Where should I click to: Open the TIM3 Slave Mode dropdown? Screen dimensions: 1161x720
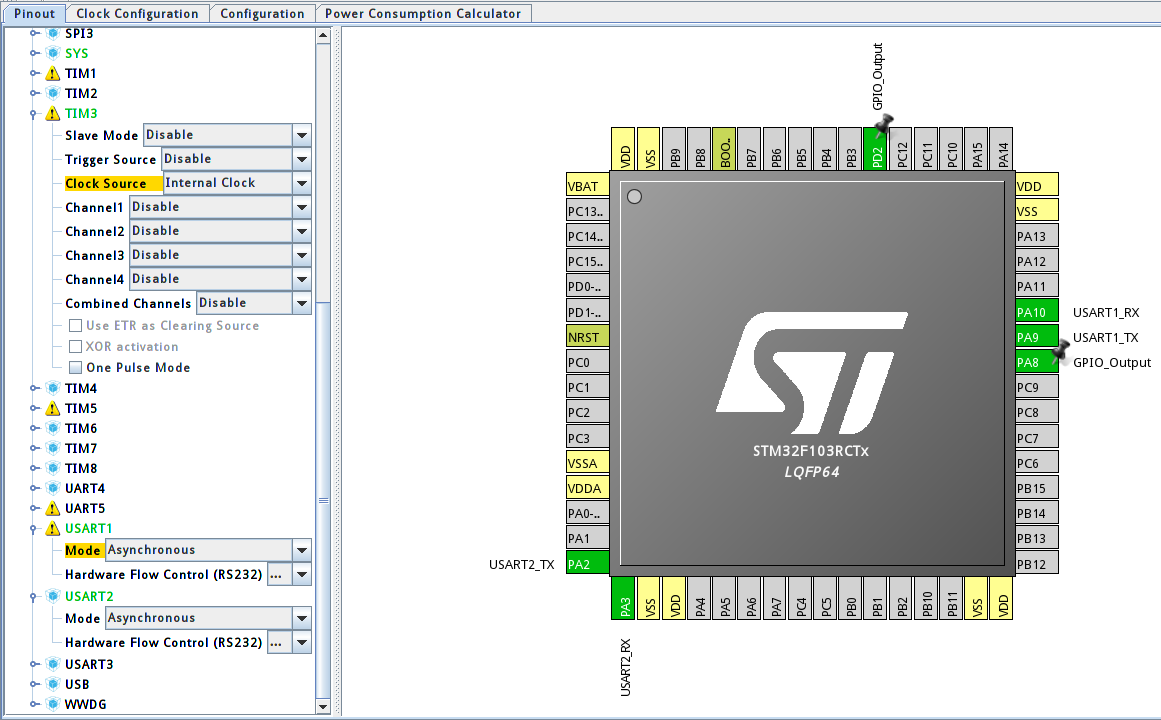(301, 134)
